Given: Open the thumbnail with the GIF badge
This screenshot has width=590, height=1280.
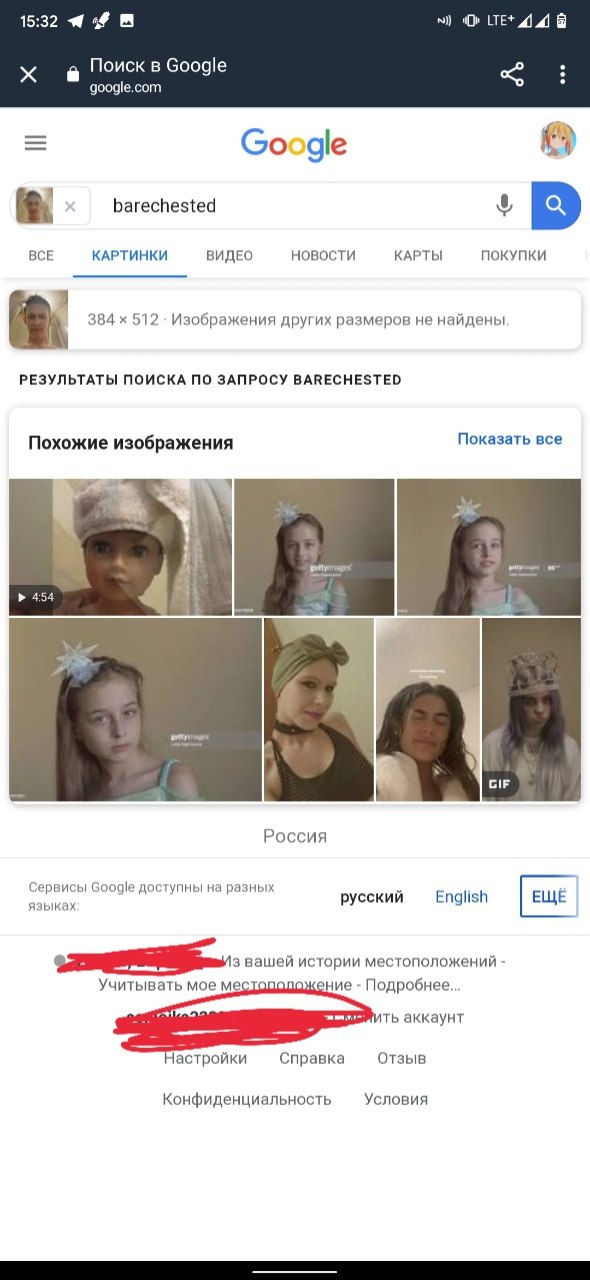Looking at the screenshot, I should pyautogui.click(x=531, y=709).
